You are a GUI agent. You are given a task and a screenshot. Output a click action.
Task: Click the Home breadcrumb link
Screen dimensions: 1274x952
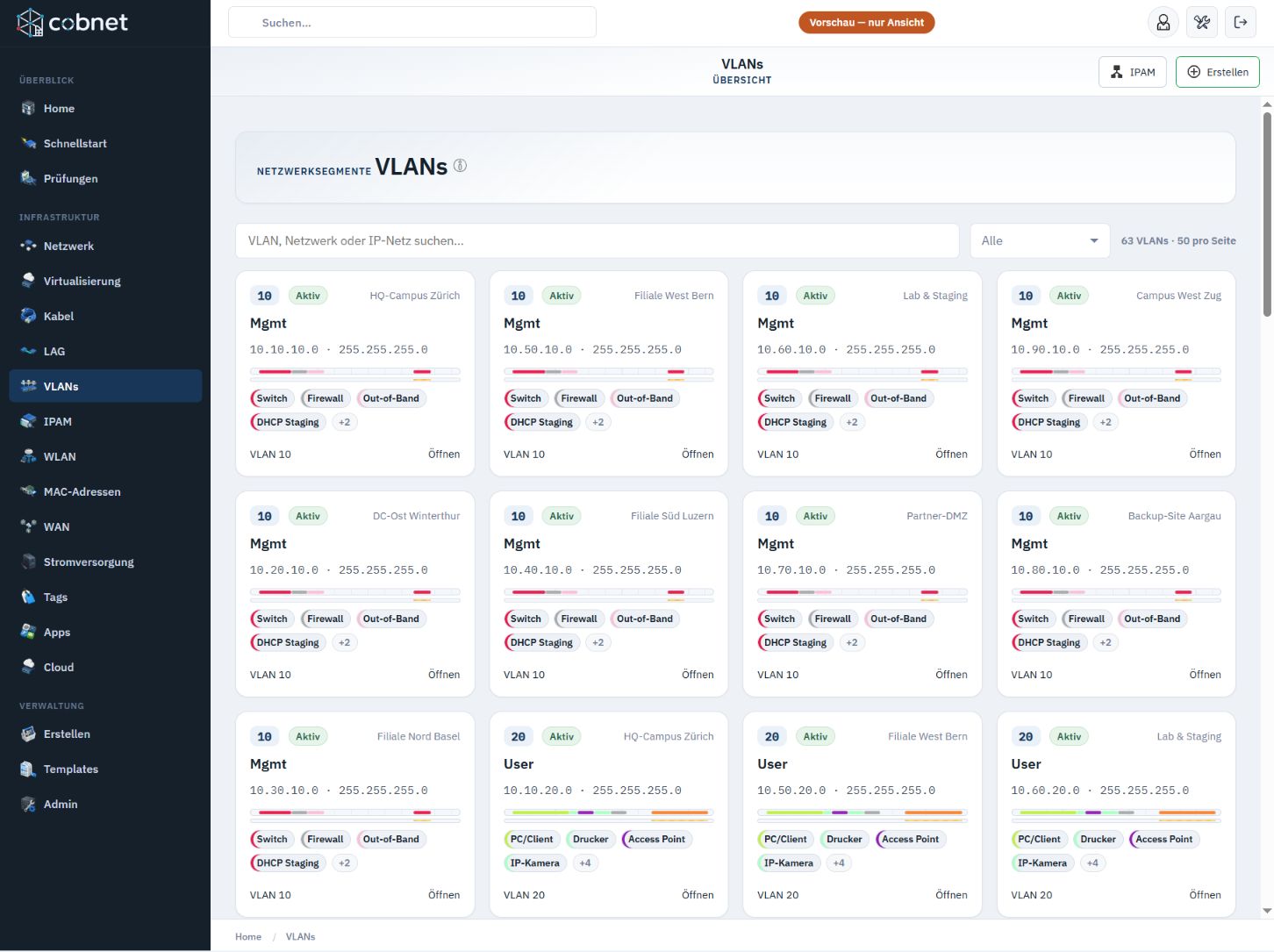(x=248, y=937)
